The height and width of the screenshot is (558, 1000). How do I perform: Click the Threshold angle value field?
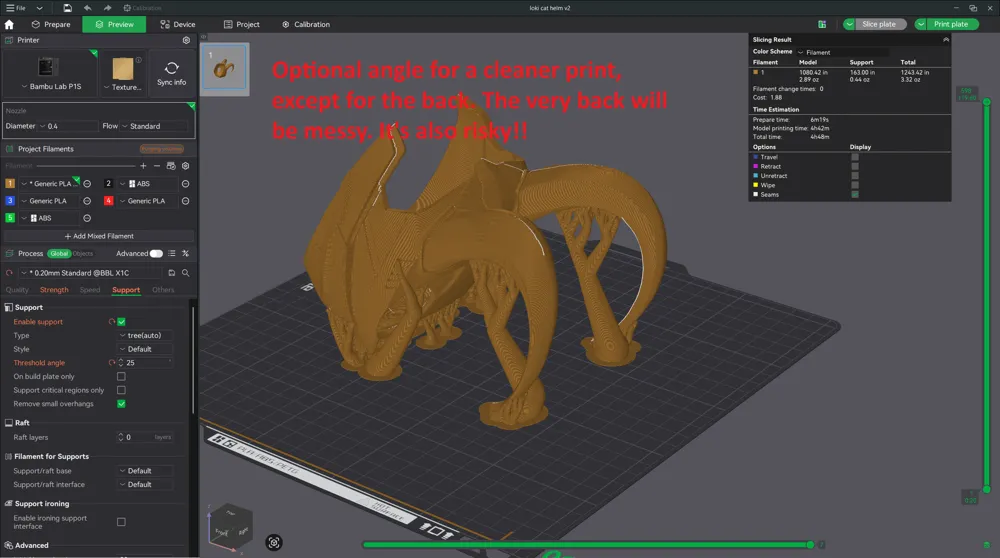tap(148, 363)
